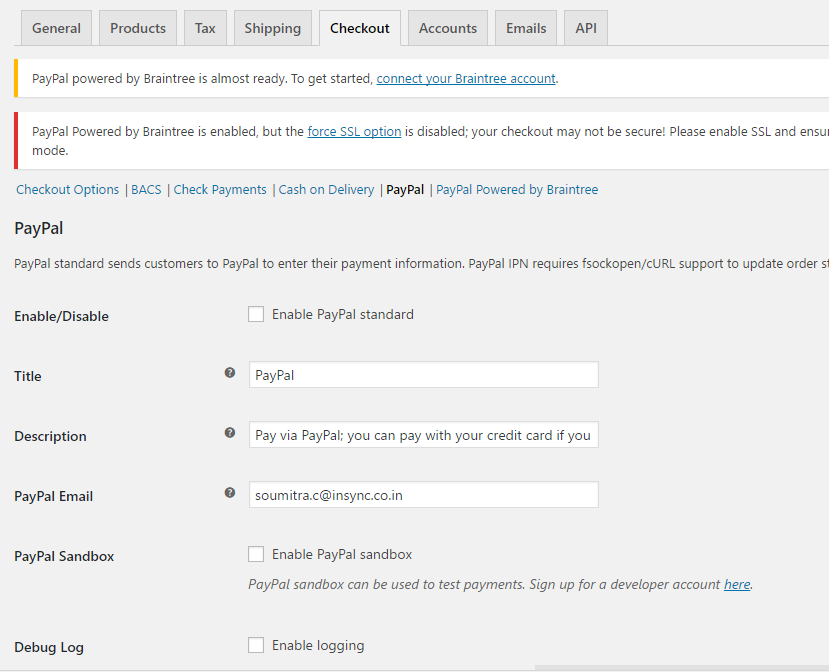Viewport: 829px width, 672px height.
Task: Click the PayPal Sandbox row label
Action: (x=64, y=556)
